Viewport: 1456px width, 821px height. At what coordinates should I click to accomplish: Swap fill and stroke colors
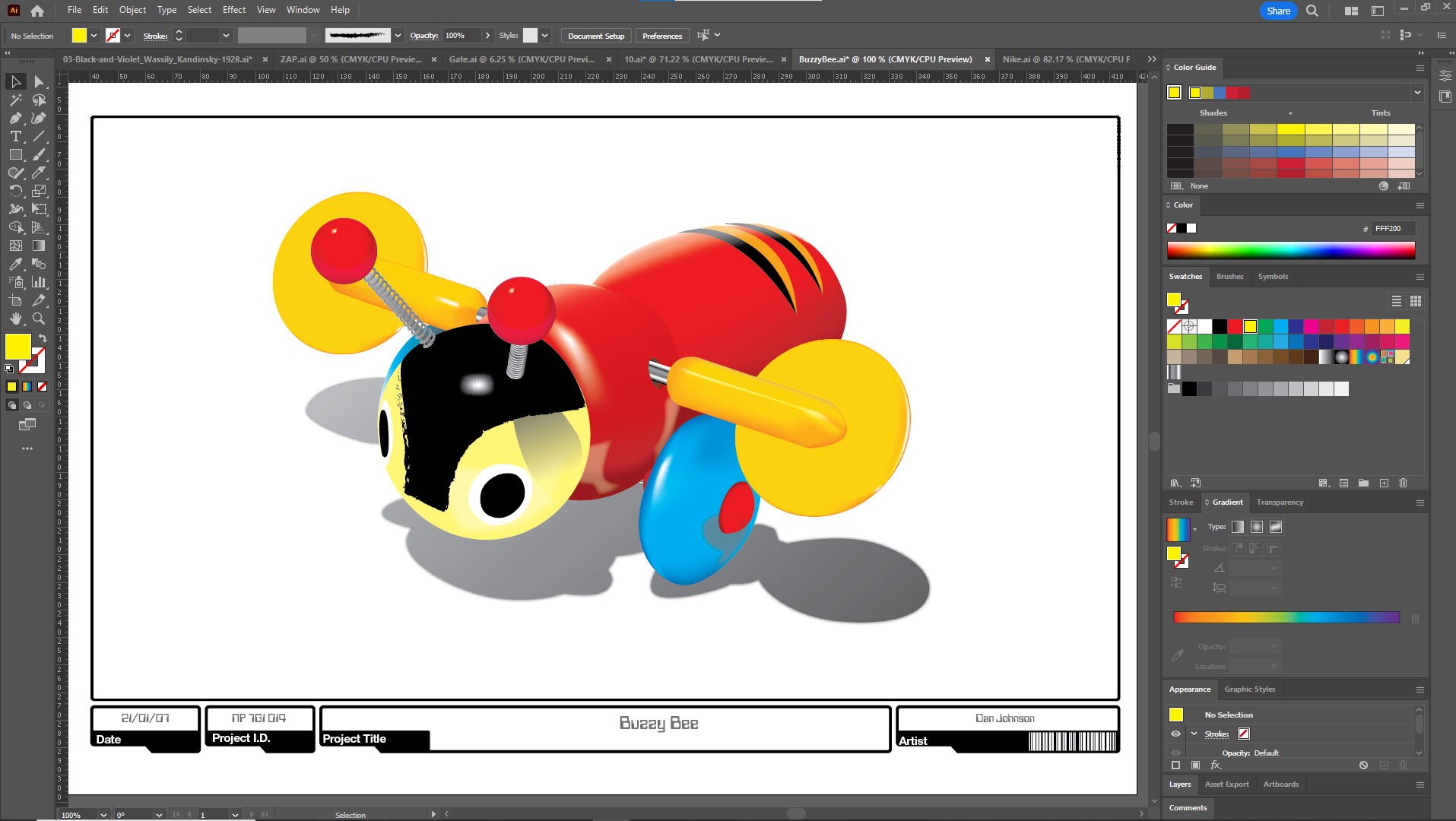click(x=43, y=338)
